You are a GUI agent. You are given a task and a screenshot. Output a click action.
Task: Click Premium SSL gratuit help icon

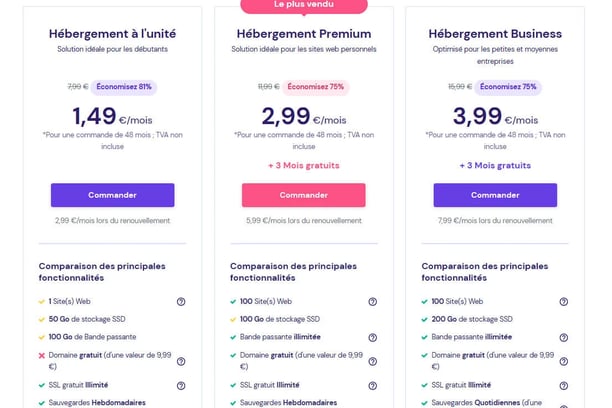[372, 385]
